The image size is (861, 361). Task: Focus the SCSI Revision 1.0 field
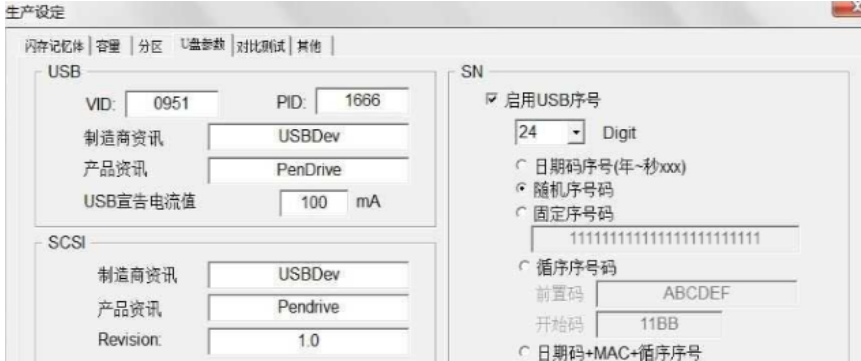[308, 341]
